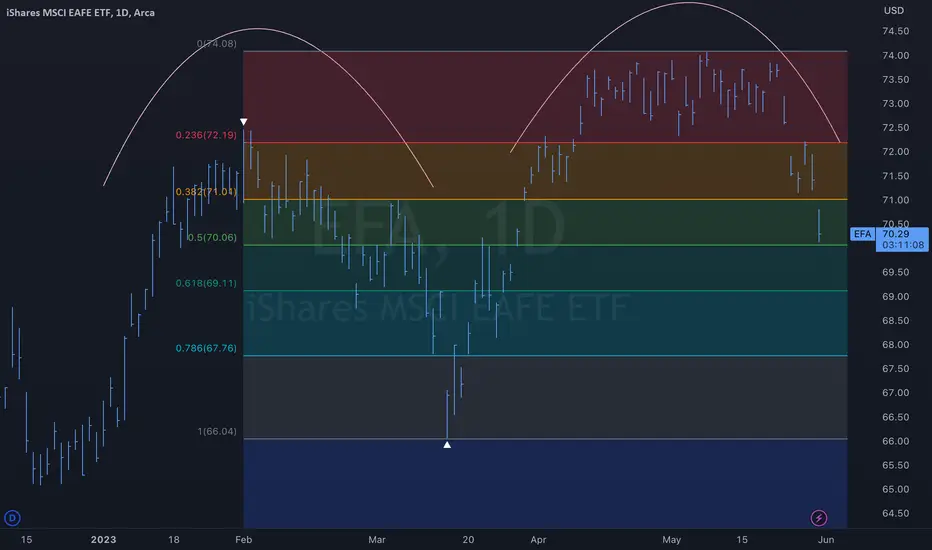Viewport: 932px width, 550px height.
Task: Click the 0(74.08) Fibonacci level label
Action: point(216,43)
